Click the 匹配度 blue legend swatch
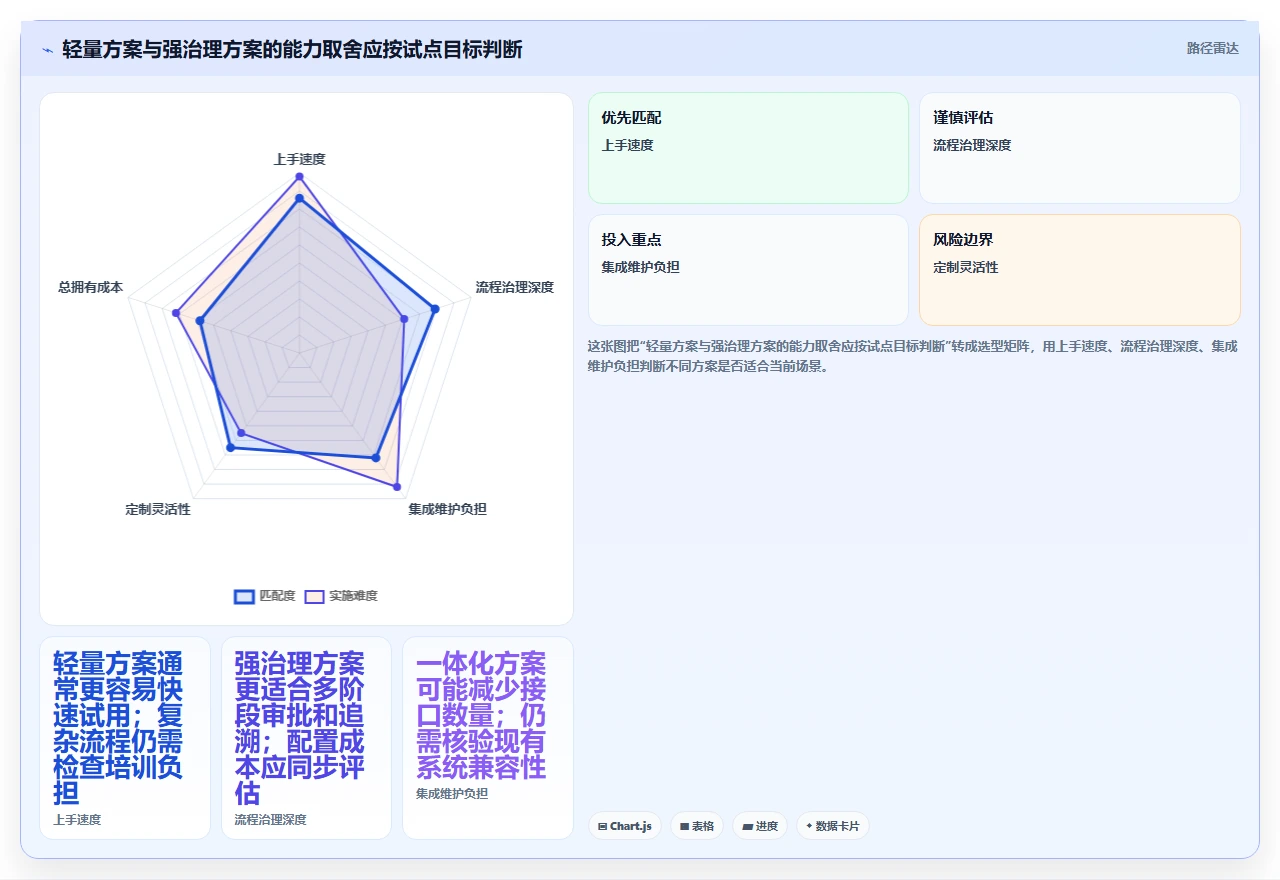The width and height of the screenshot is (1280, 880). pyautogui.click(x=244, y=596)
